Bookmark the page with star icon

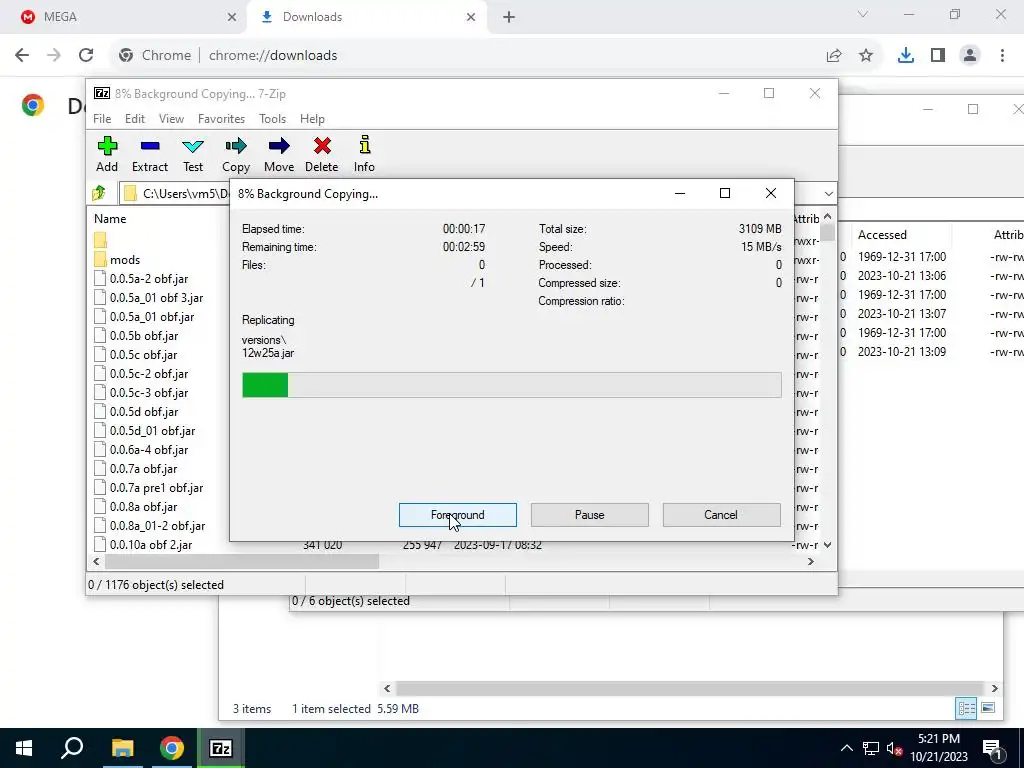pos(866,56)
